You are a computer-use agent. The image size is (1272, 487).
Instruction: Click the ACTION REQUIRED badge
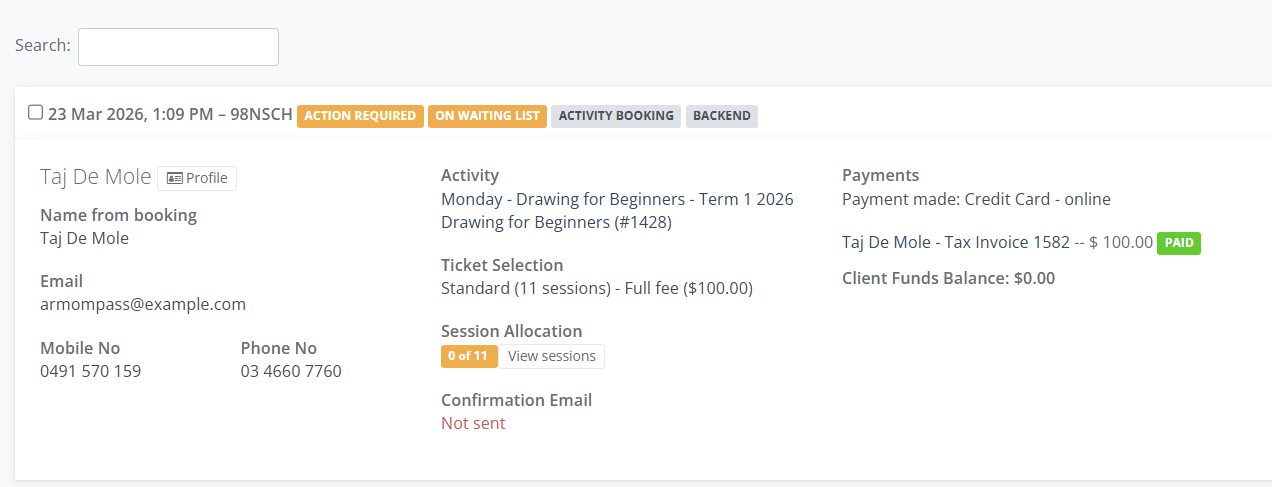360,116
